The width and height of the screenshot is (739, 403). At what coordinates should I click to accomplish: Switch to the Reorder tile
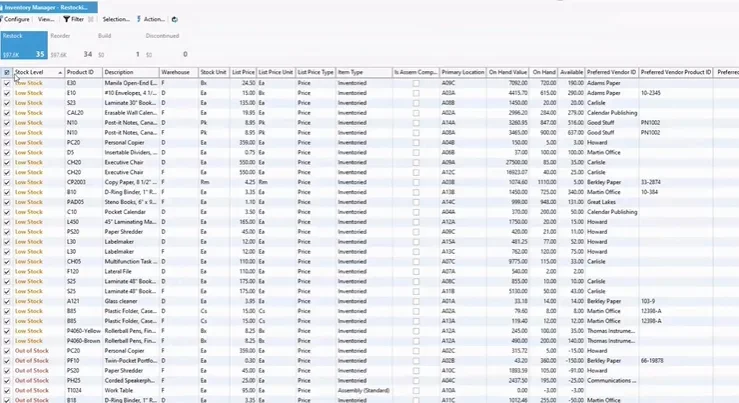pyautogui.click(x=71, y=45)
